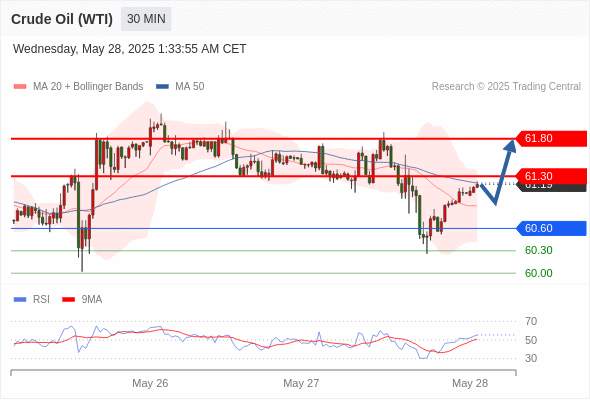Click the RSI legend swatch
The height and width of the screenshot is (400, 590).
tap(20, 300)
